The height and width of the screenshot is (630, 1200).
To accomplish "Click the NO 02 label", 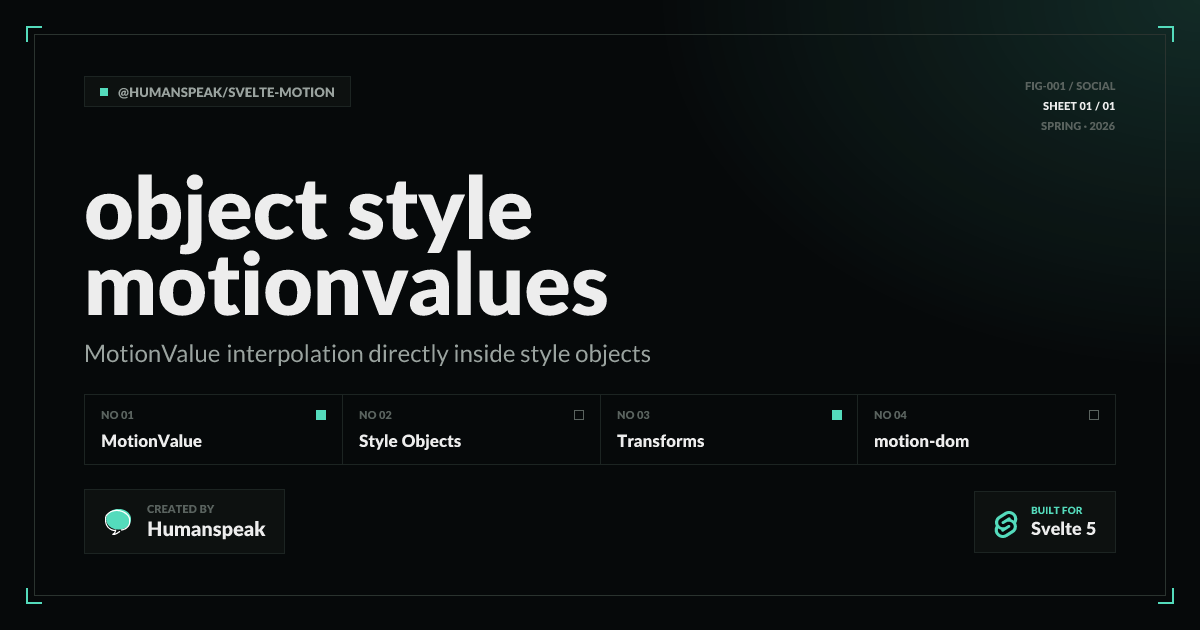I will point(375,415).
